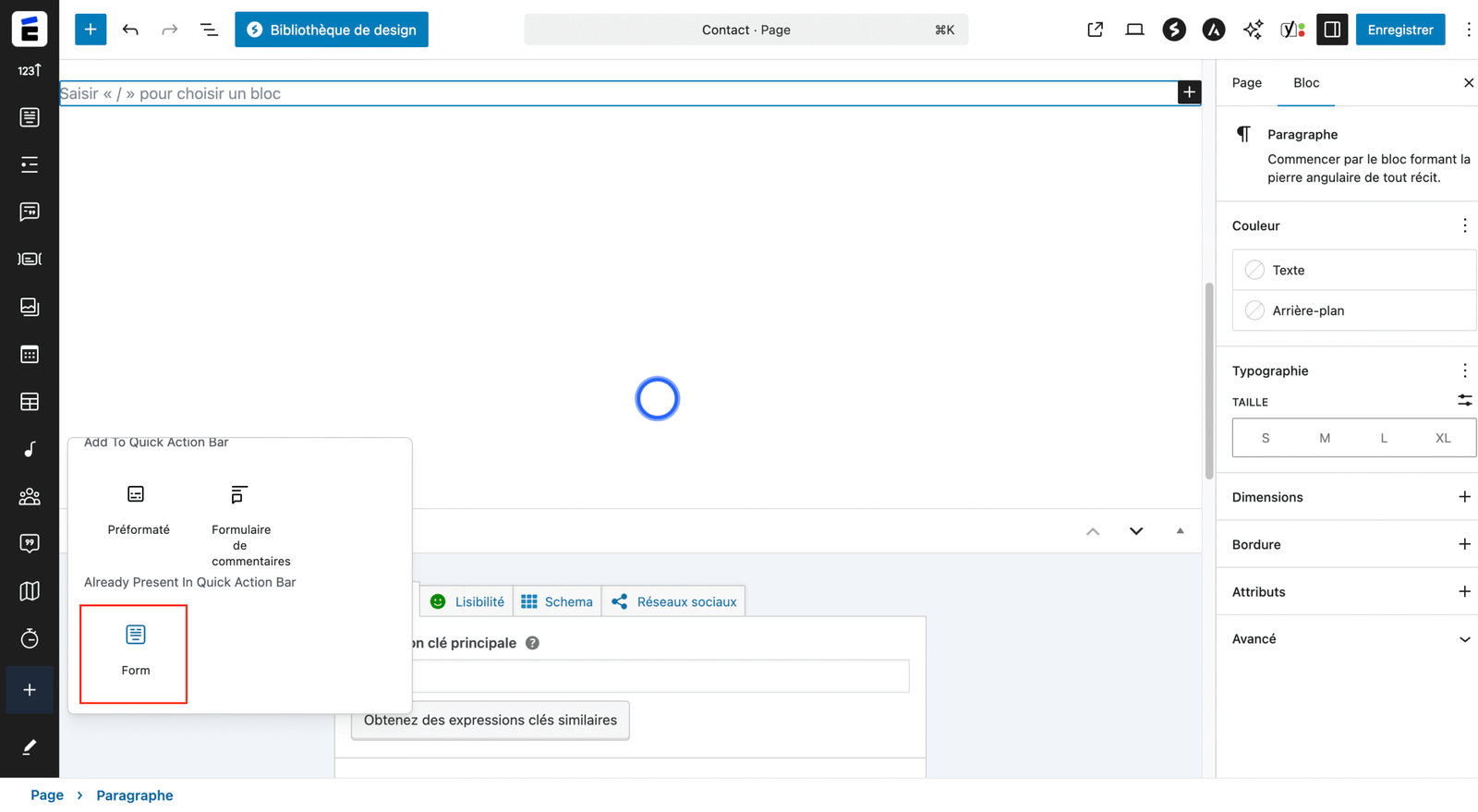The image size is (1478, 812).
Task: Click the music note icon in sidebar
Action: [30, 449]
